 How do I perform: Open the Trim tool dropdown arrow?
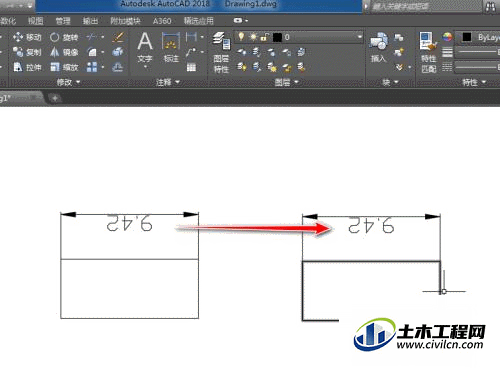(102, 37)
